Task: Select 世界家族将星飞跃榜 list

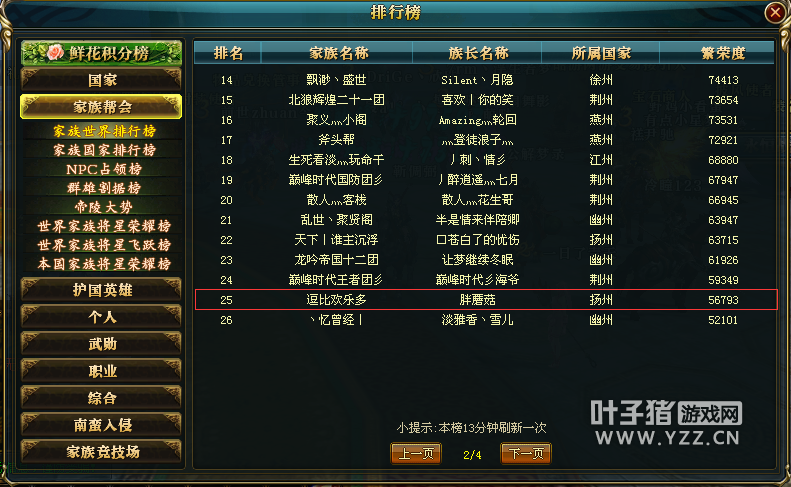Action: click(104, 245)
